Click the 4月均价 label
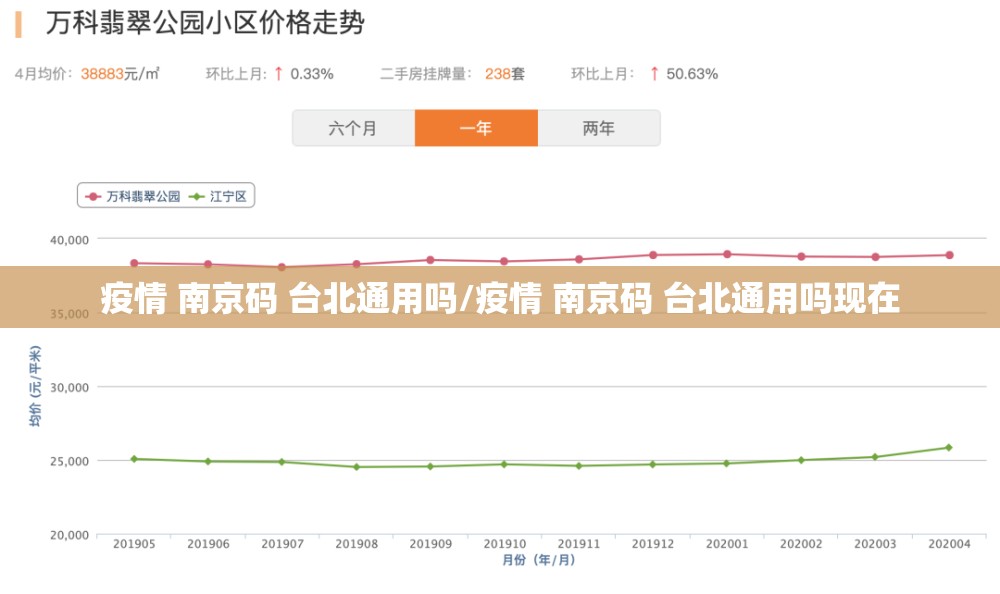The height and width of the screenshot is (594, 1000). tap(43, 74)
